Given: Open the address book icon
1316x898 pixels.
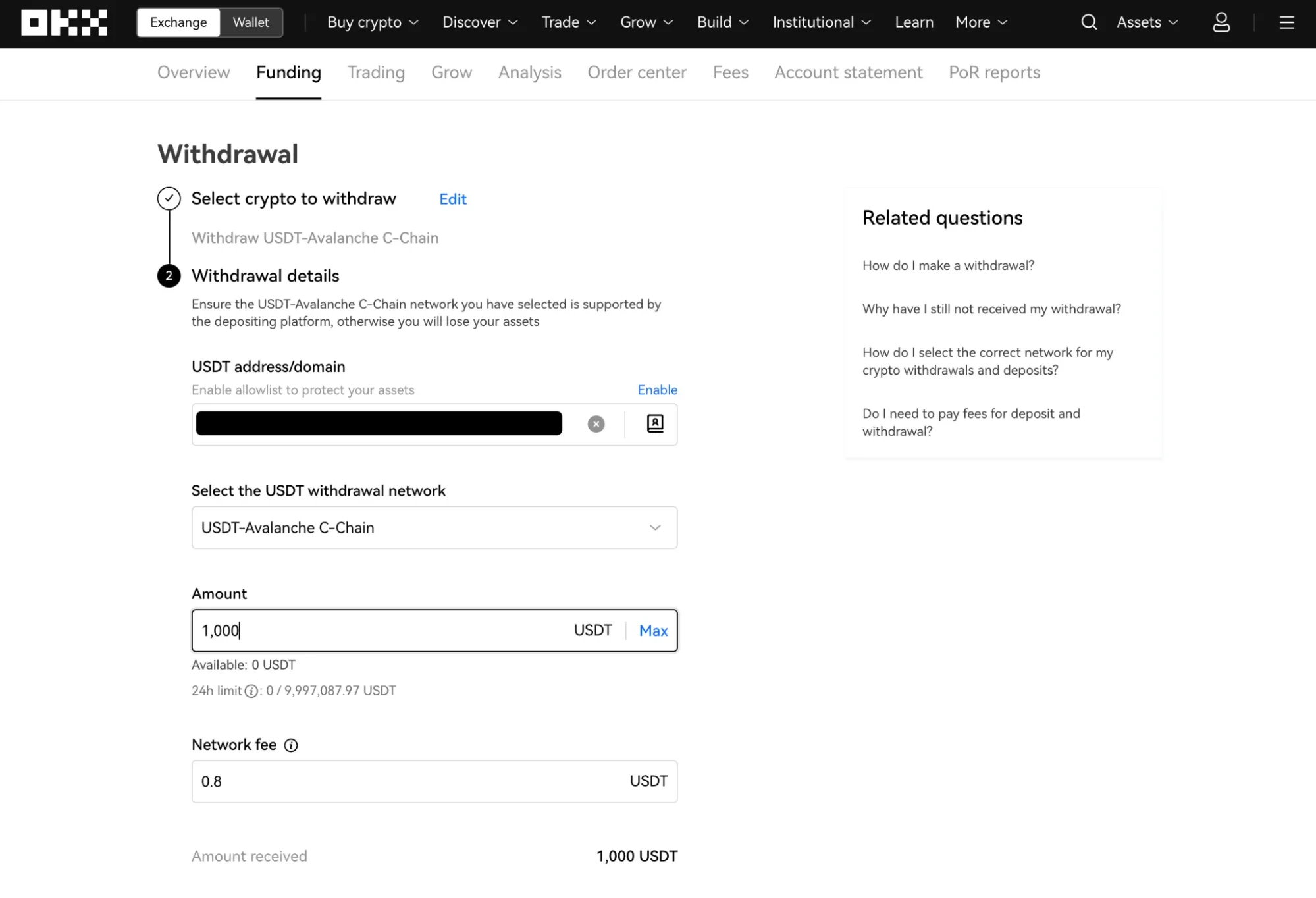Looking at the screenshot, I should (x=655, y=423).
